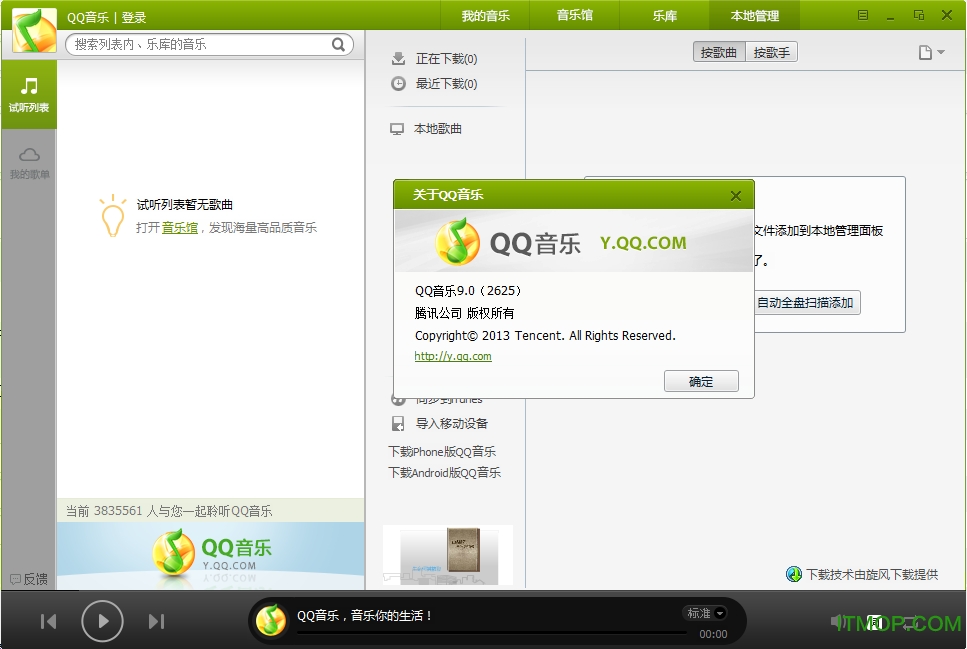Click the QQ音乐，音乐你的生活！ song title
Screen dimensions: 967x649
(364, 615)
